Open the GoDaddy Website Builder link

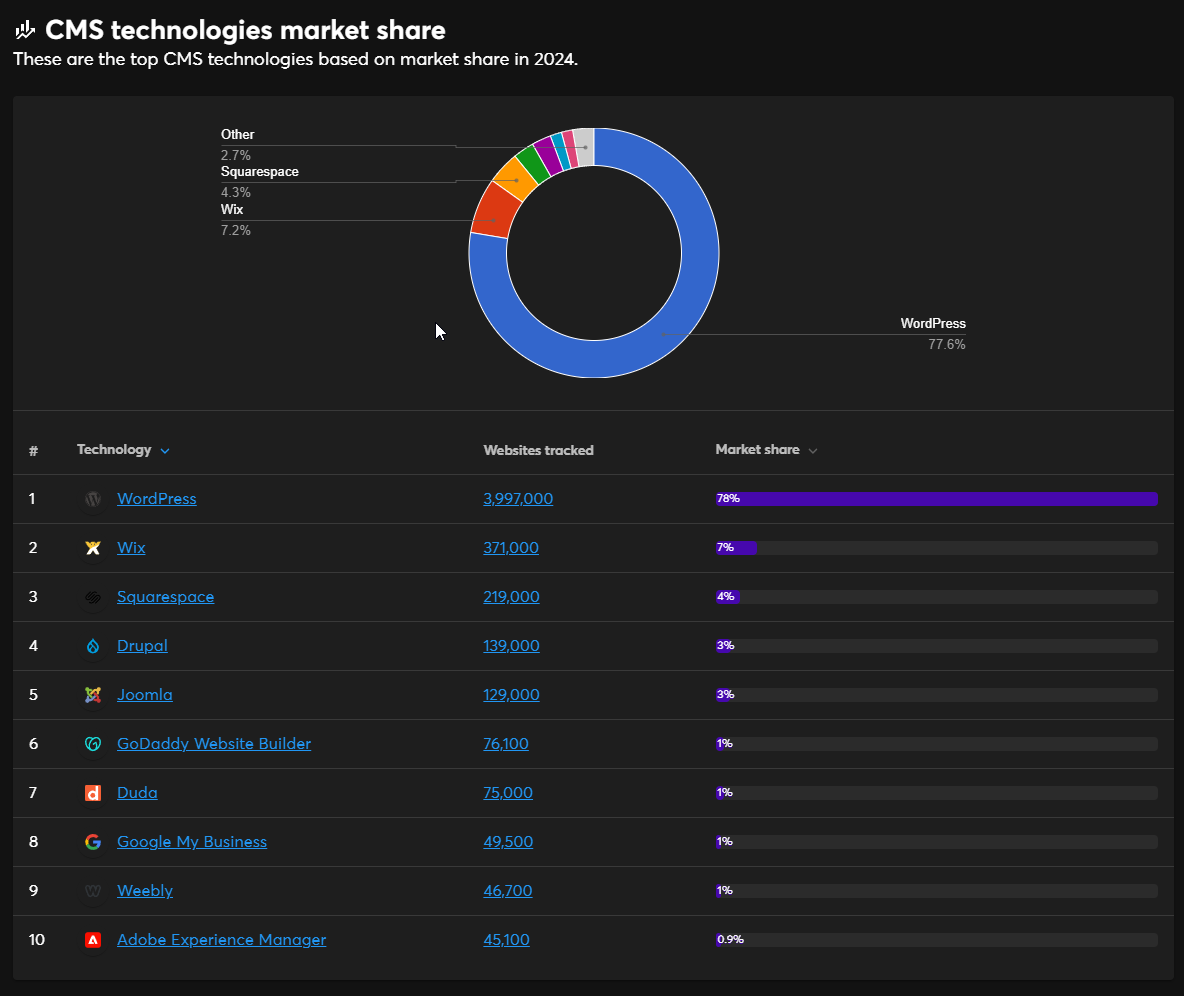click(x=214, y=744)
